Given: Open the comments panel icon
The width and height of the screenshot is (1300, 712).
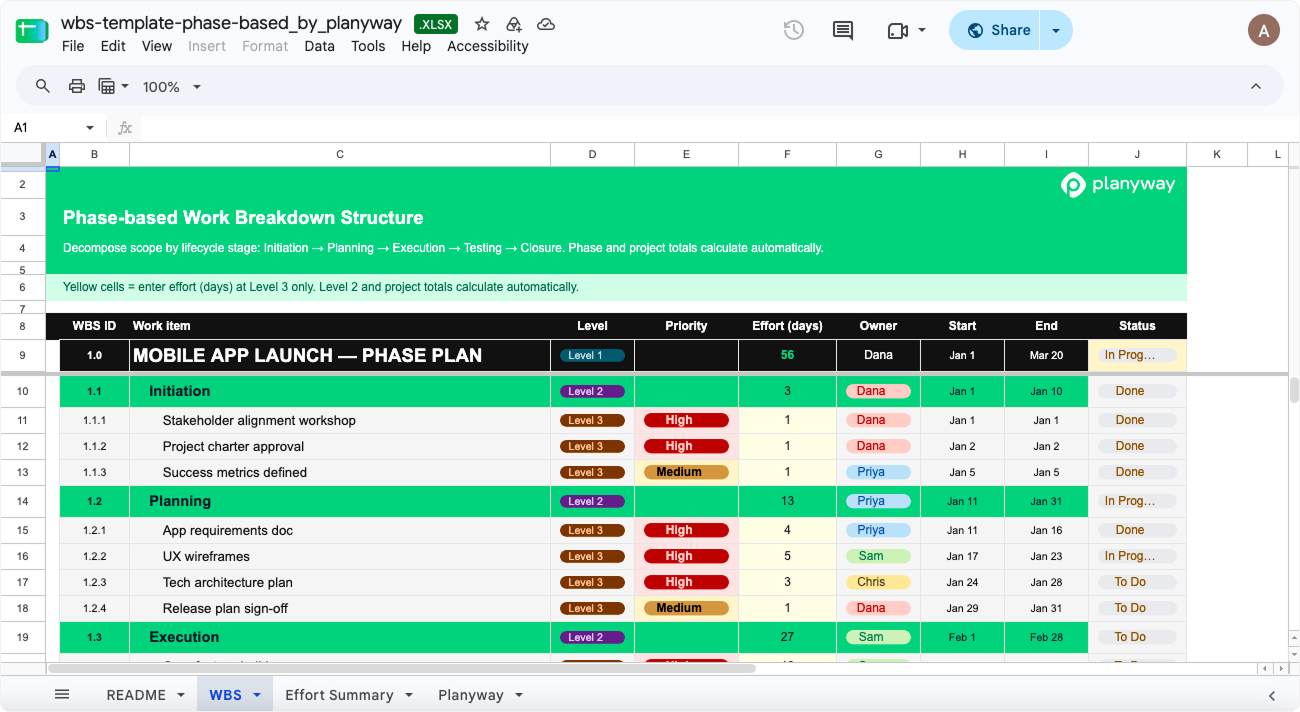Looking at the screenshot, I should pyautogui.click(x=843, y=30).
